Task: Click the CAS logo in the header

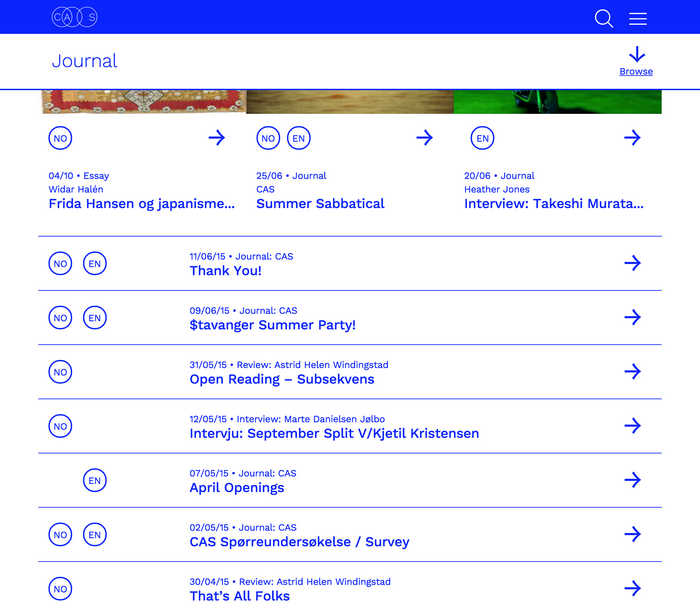Action: 75,17
